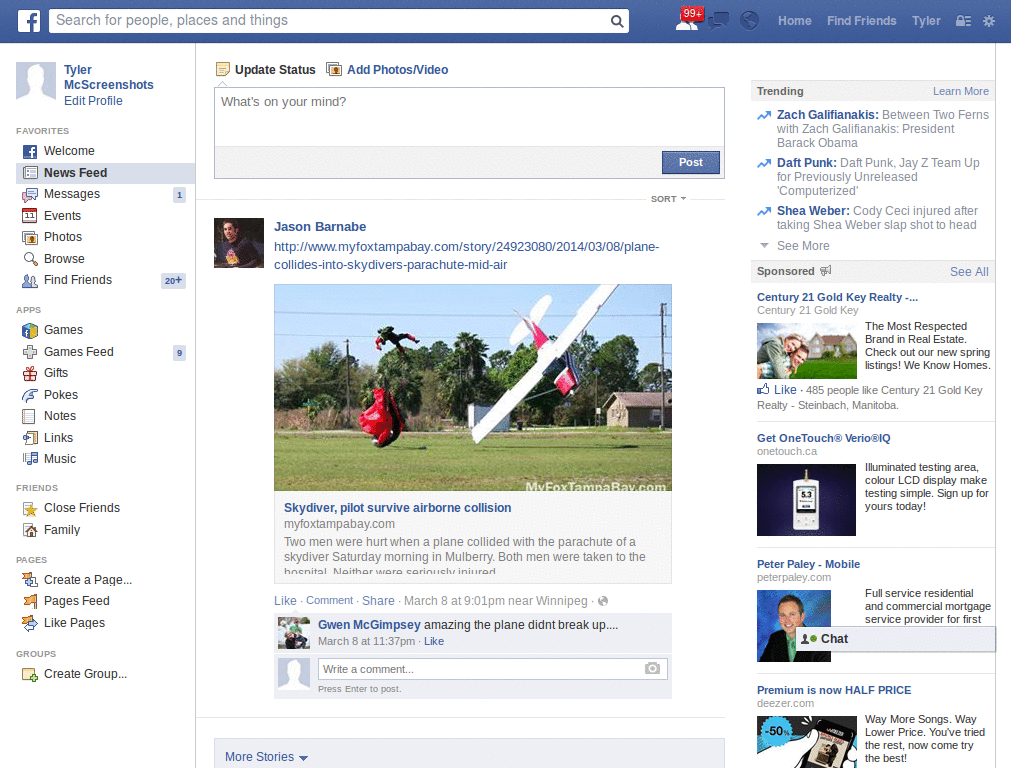This screenshot has height=768, width=1024.
Task: Open the skydiver plane collision image
Action: click(473, 387)
